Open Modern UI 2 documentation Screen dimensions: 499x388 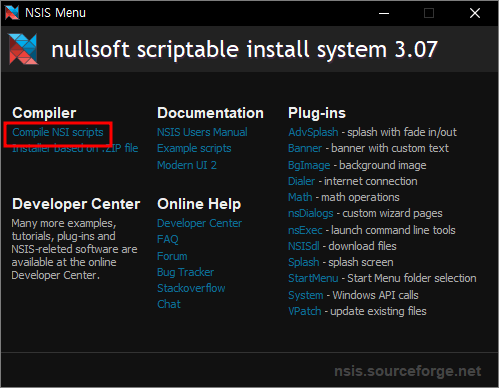pyautogui.click(x=187, y=165)
